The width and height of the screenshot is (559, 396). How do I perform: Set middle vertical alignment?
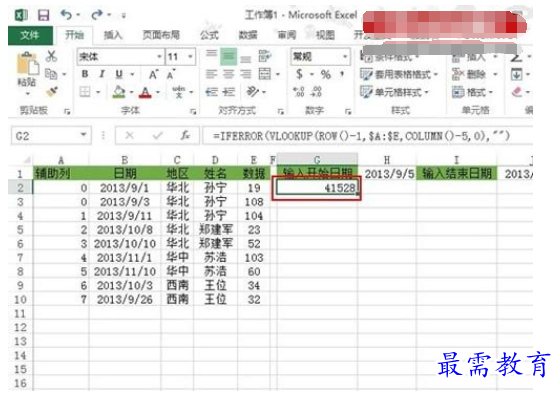point(228,56)
